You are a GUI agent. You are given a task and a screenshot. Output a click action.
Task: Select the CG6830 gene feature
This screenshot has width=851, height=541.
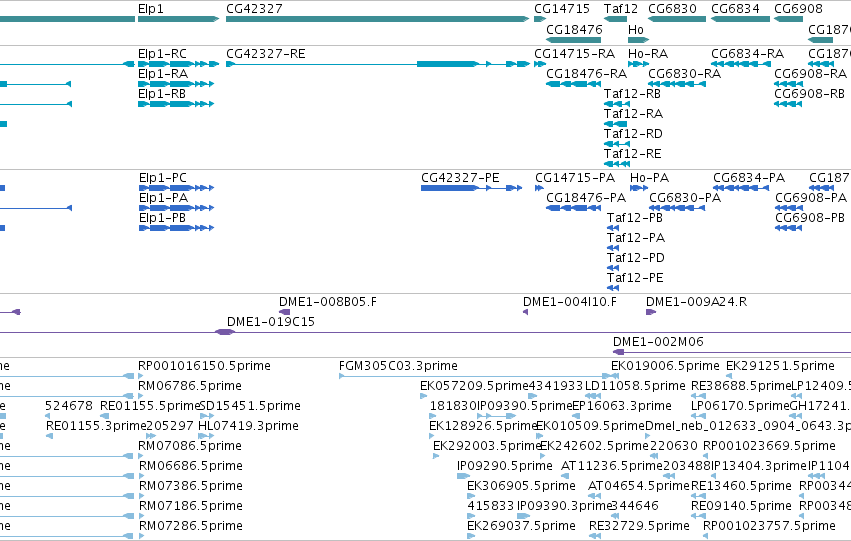click(x=677, y=19)
